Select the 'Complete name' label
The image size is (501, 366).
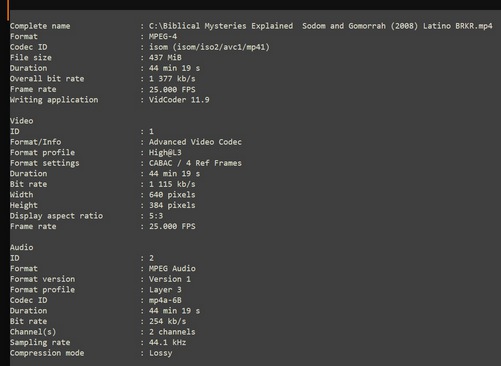coord(40,26)
